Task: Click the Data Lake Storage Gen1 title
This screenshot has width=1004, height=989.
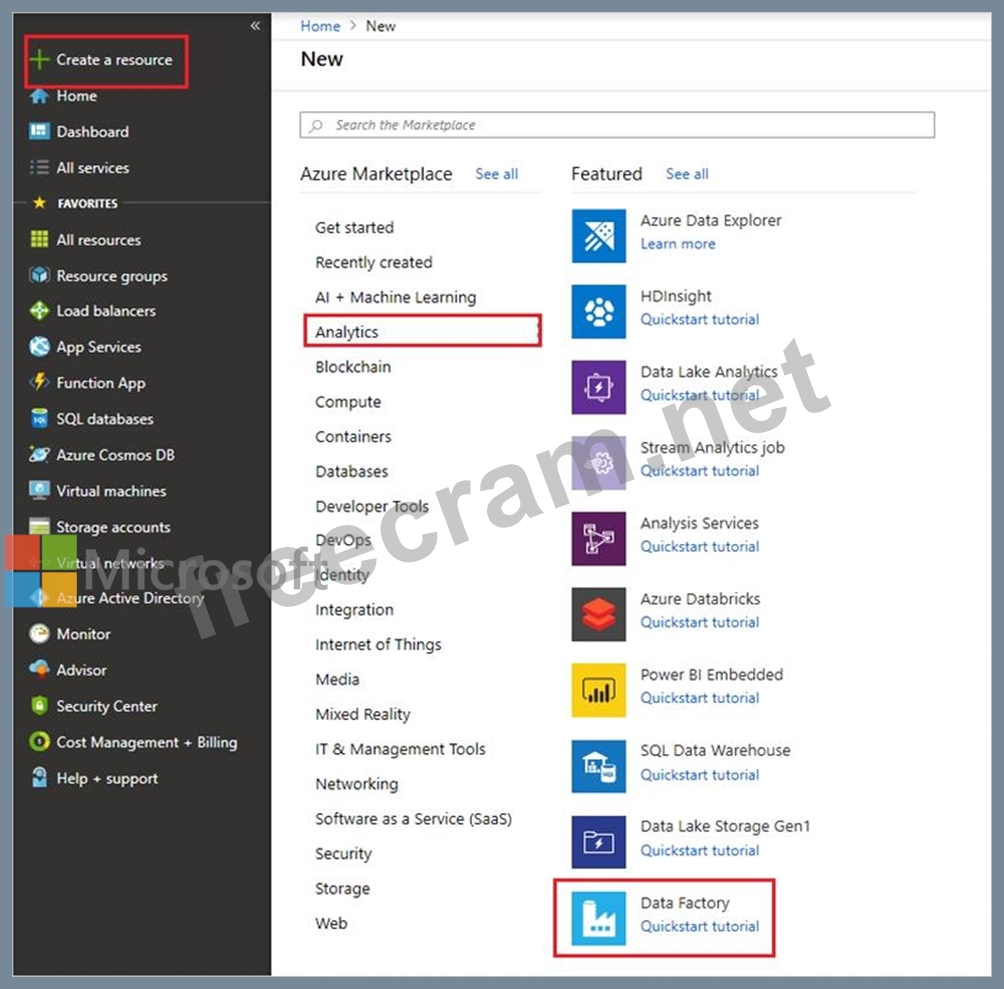Action: pyautogui.click(x=725, y=826)
